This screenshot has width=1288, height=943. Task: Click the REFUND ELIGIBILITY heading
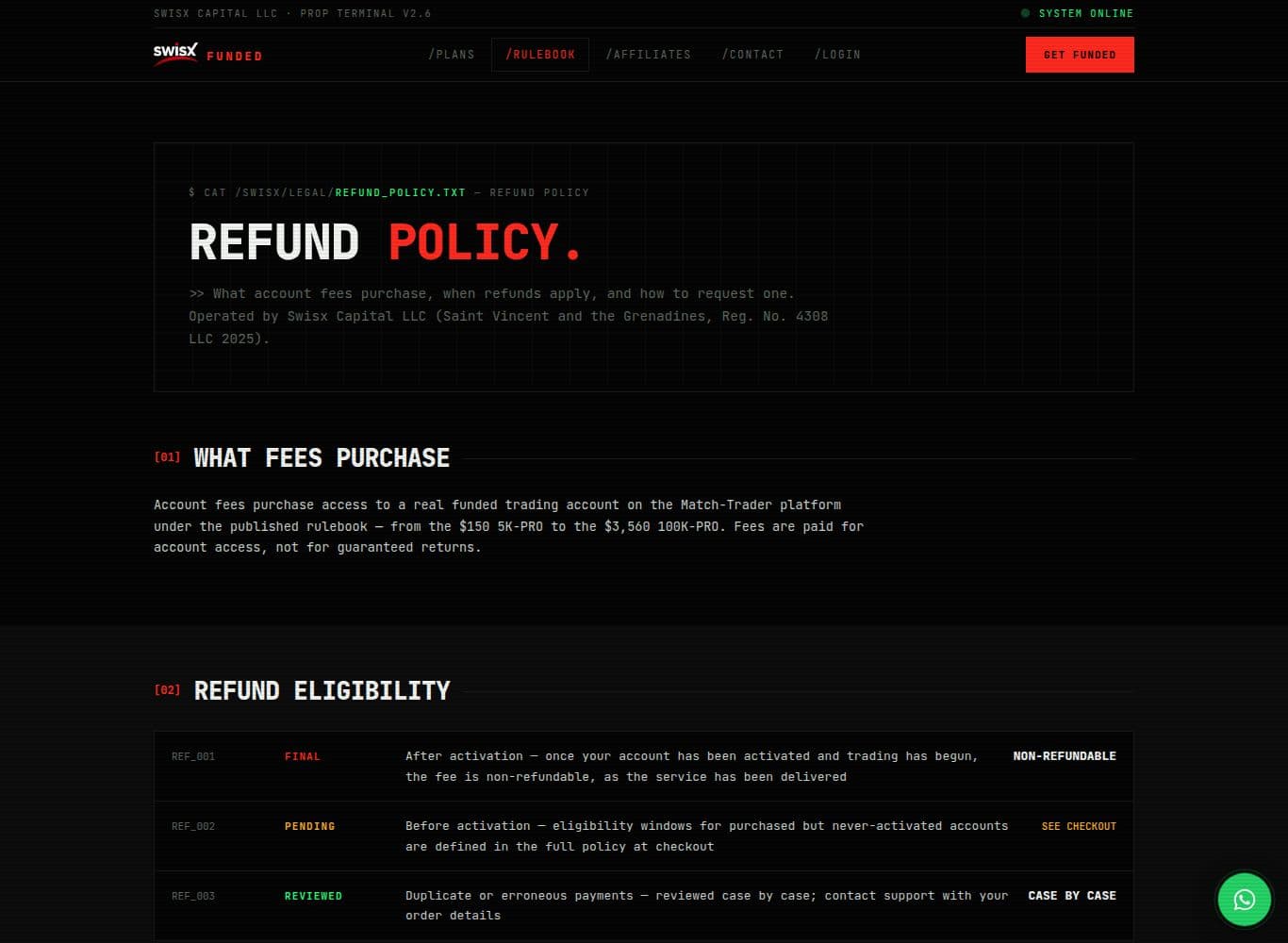click(322, 690)
